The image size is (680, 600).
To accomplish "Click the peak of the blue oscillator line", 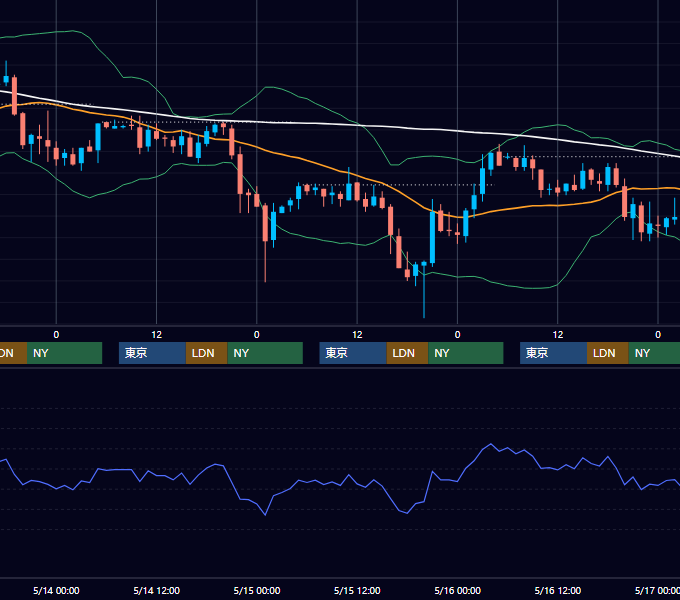I will 490,444.
